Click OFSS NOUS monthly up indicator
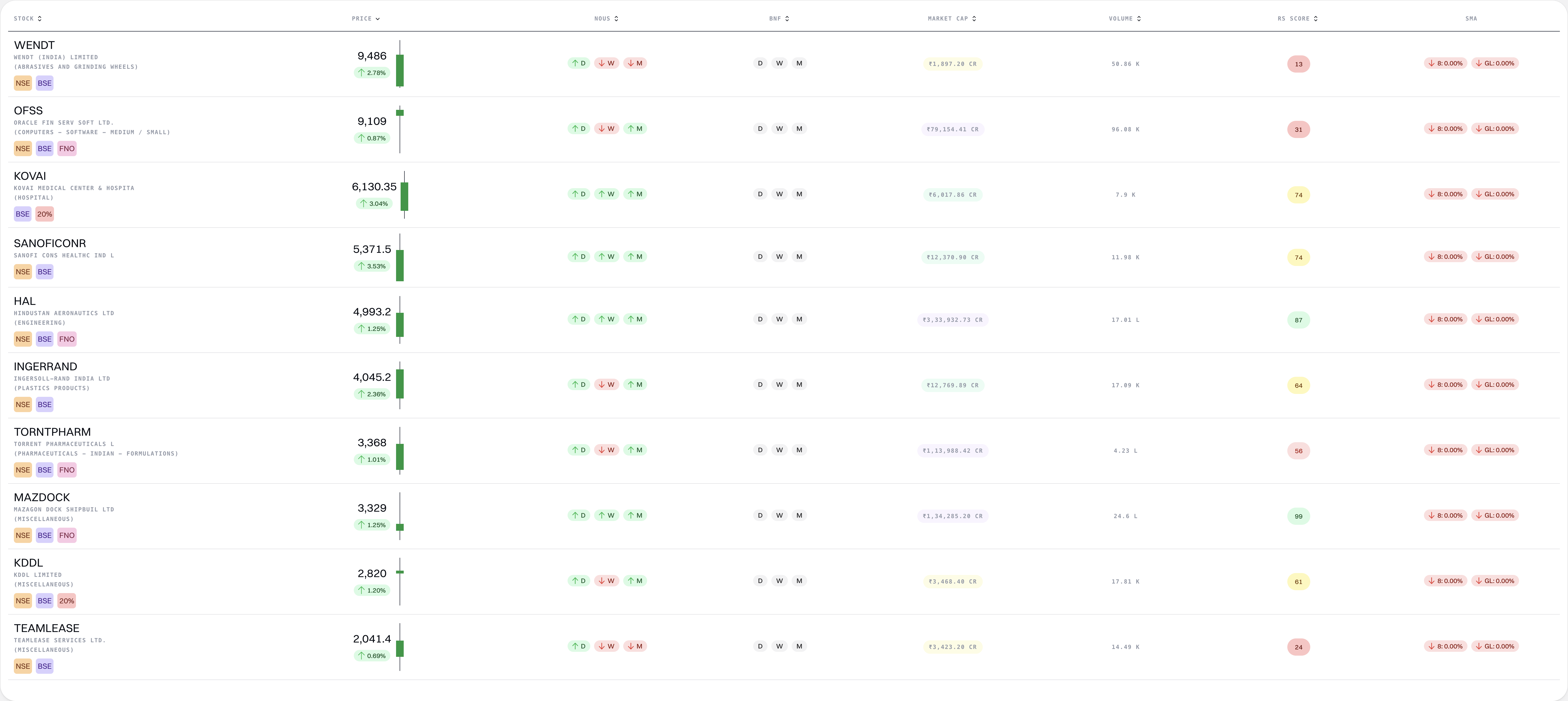This screenshot has width=1568, height=701. click(635, 128)
